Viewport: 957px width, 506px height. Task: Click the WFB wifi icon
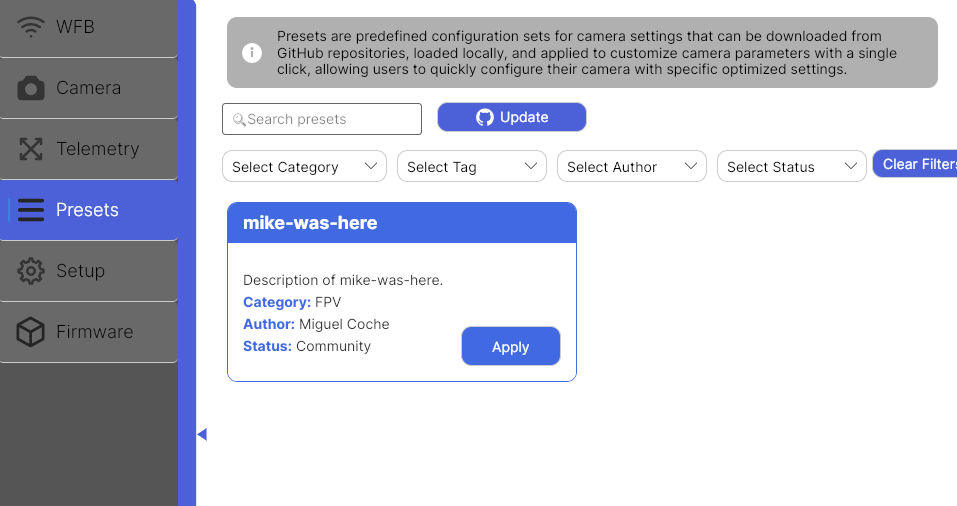(x=31, y=27)
